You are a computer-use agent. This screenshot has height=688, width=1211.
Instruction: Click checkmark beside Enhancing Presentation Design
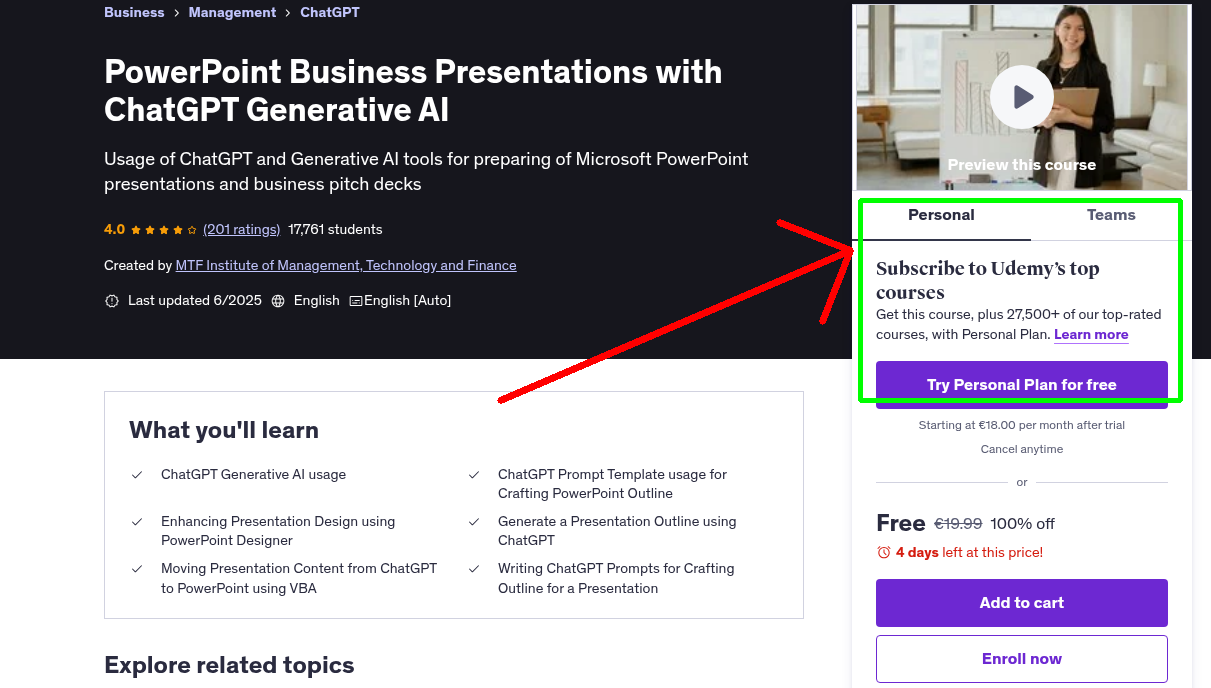click(137, 522)
